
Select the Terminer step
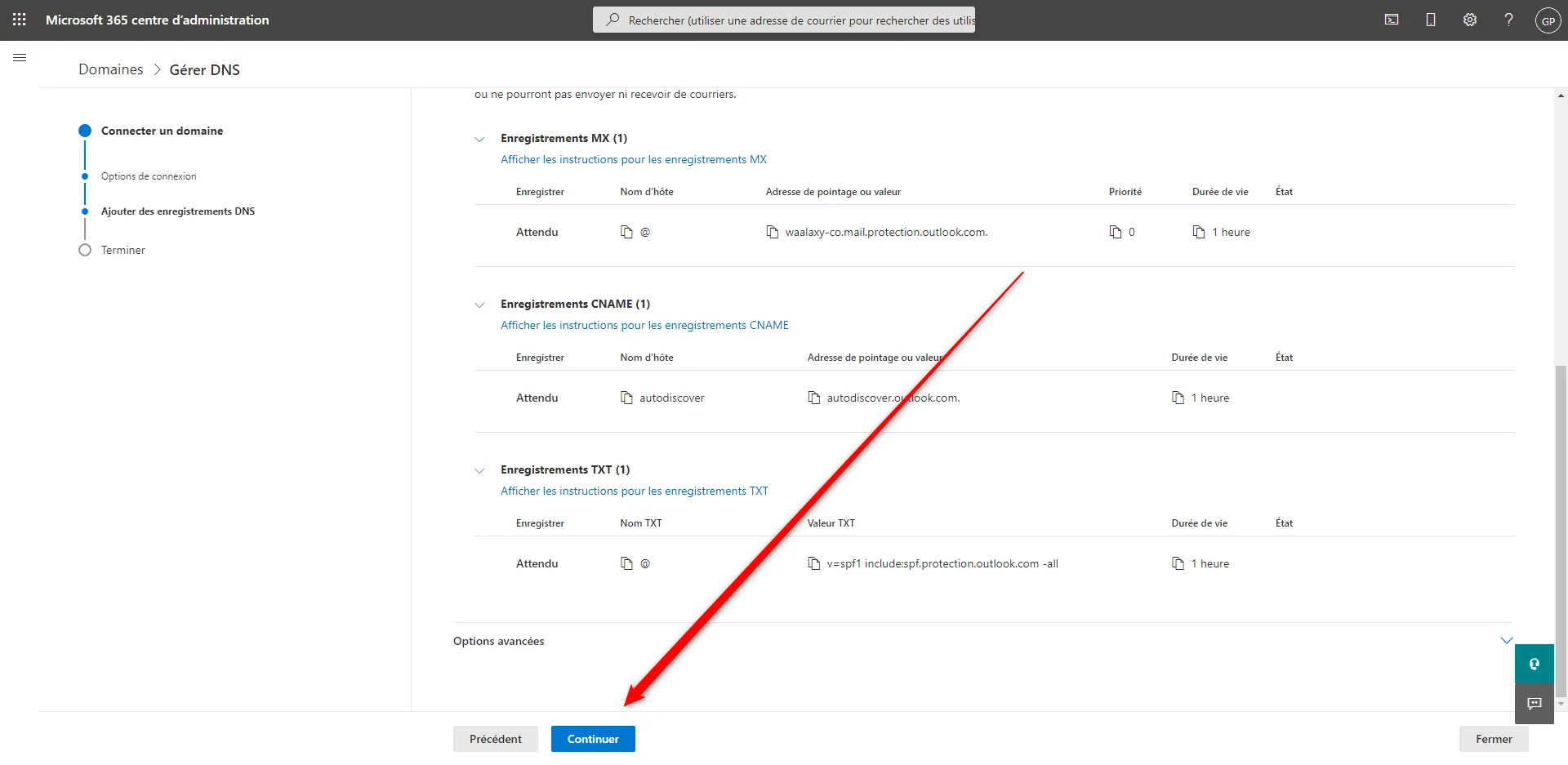[x=123, y=250]
